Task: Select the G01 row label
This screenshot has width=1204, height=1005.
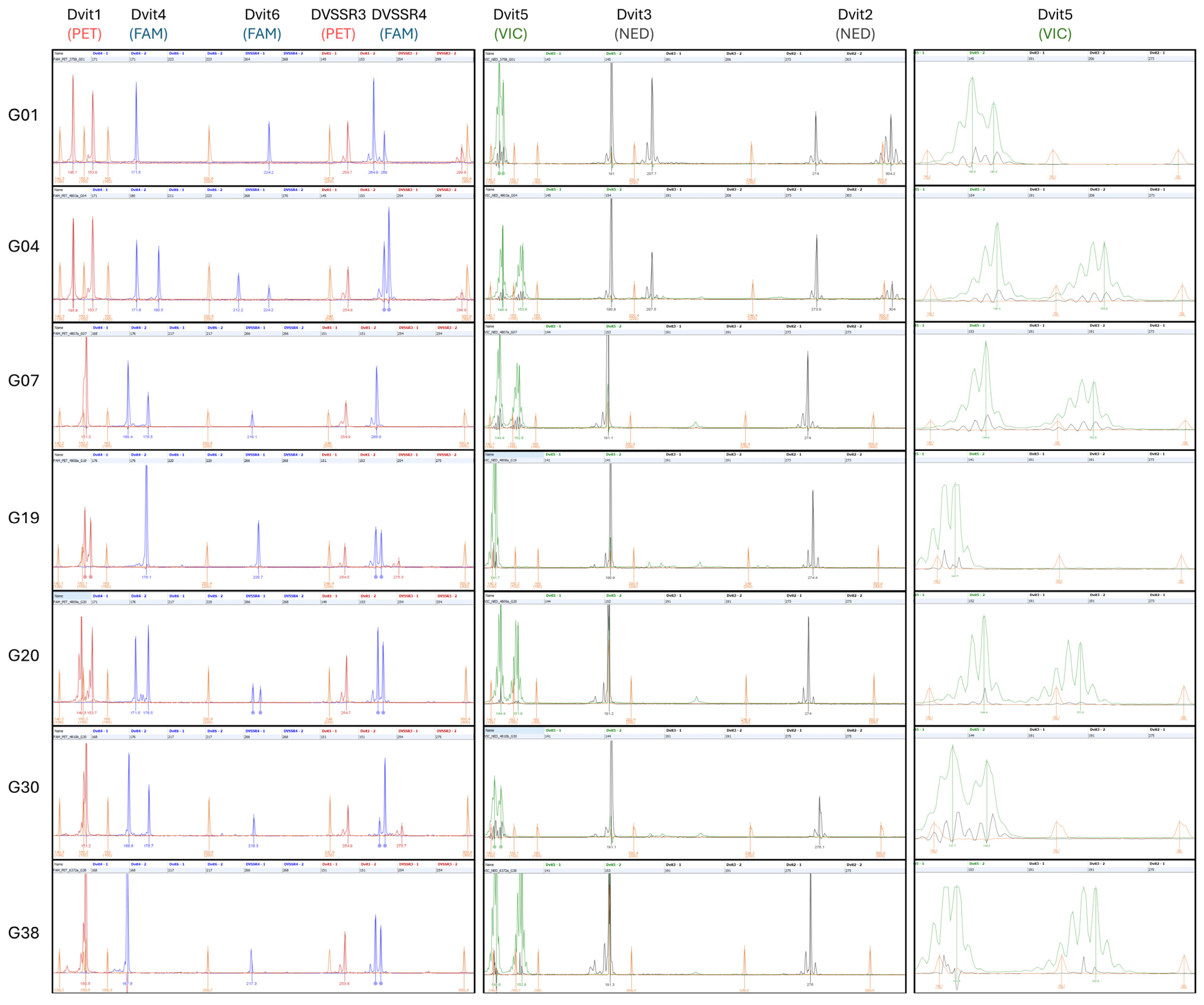Action: tap(23, 115)
